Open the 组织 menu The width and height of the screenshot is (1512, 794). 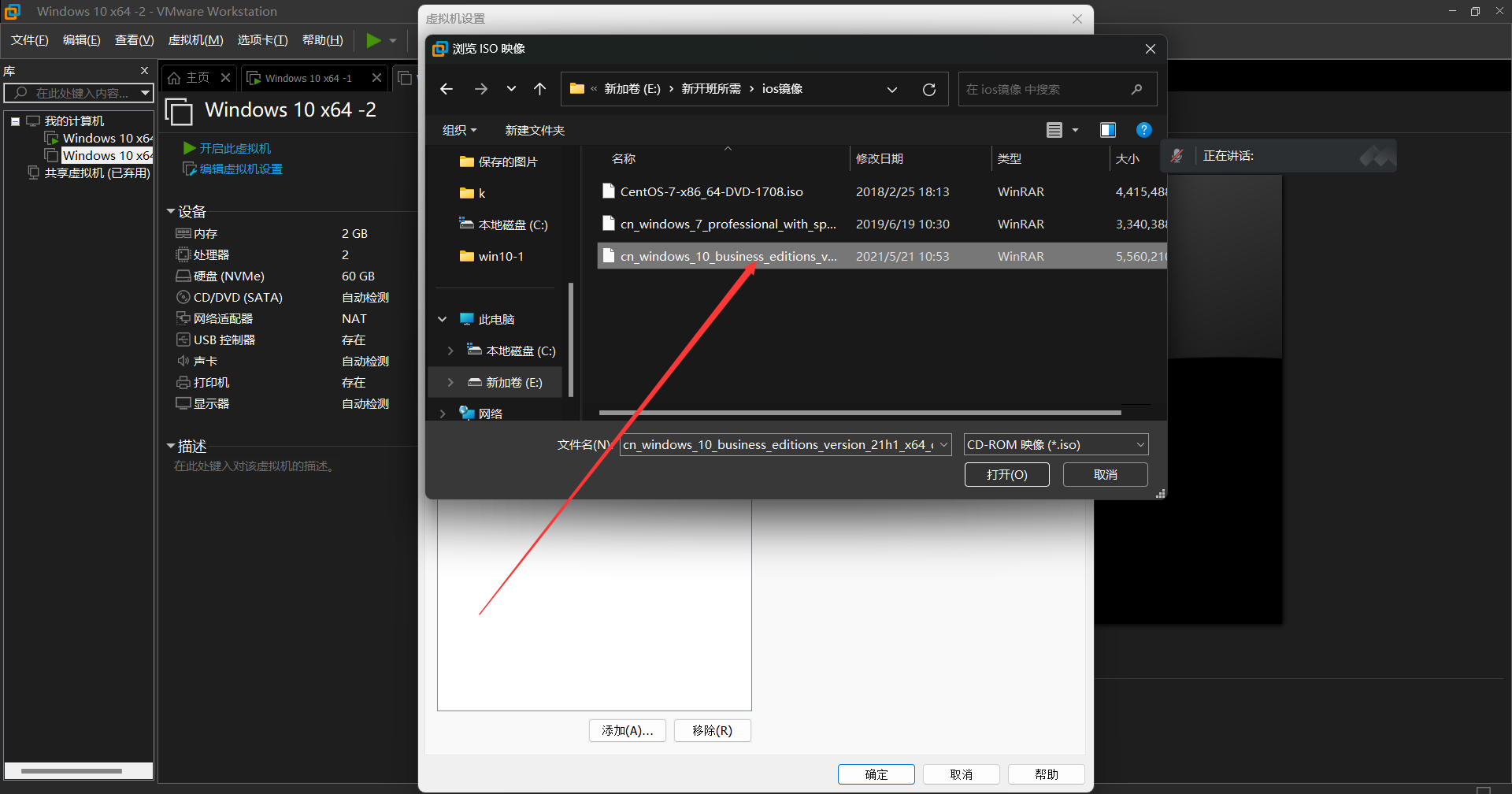(x=460, y=130)
